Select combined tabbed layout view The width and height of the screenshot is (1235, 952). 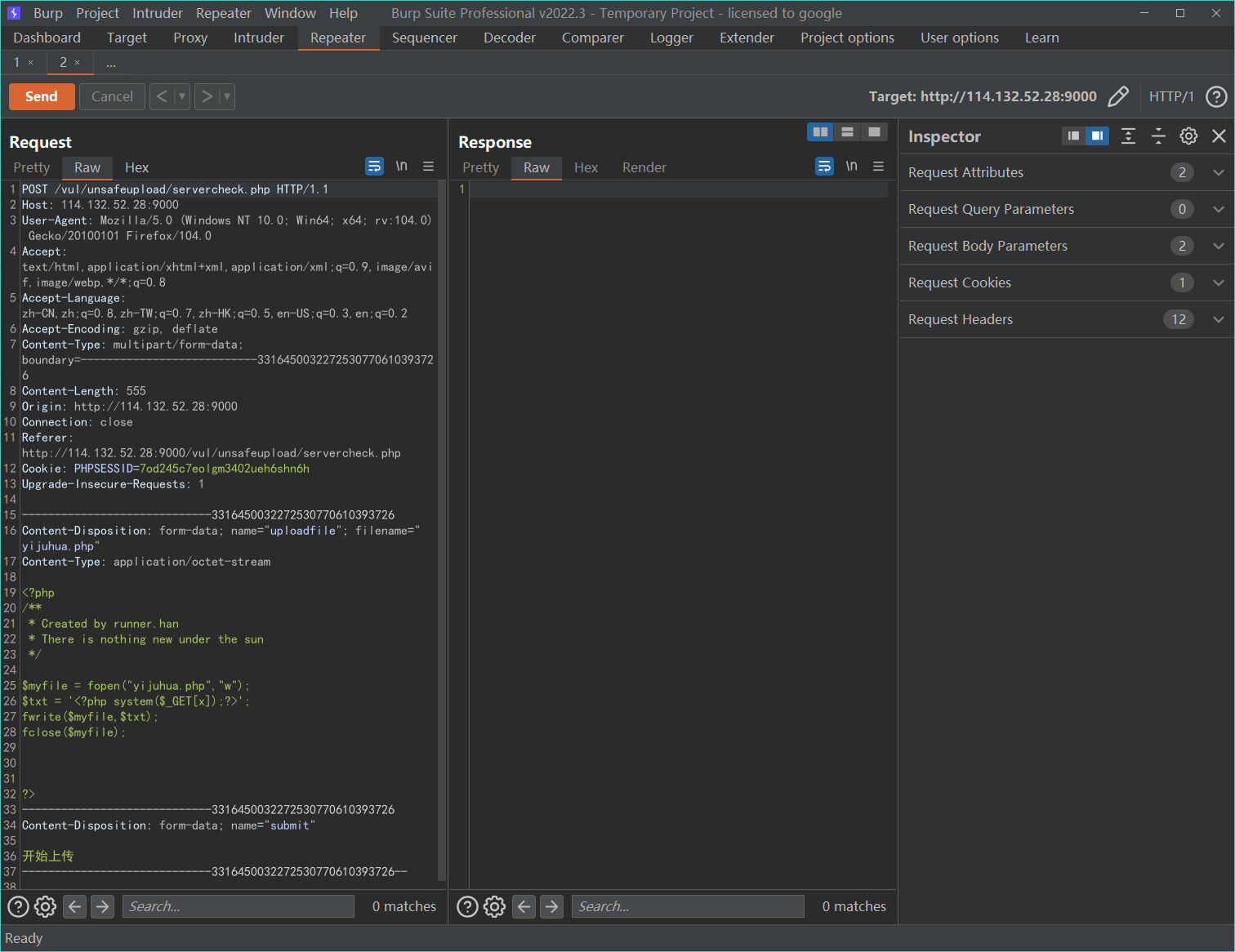[x=874, y=131]
